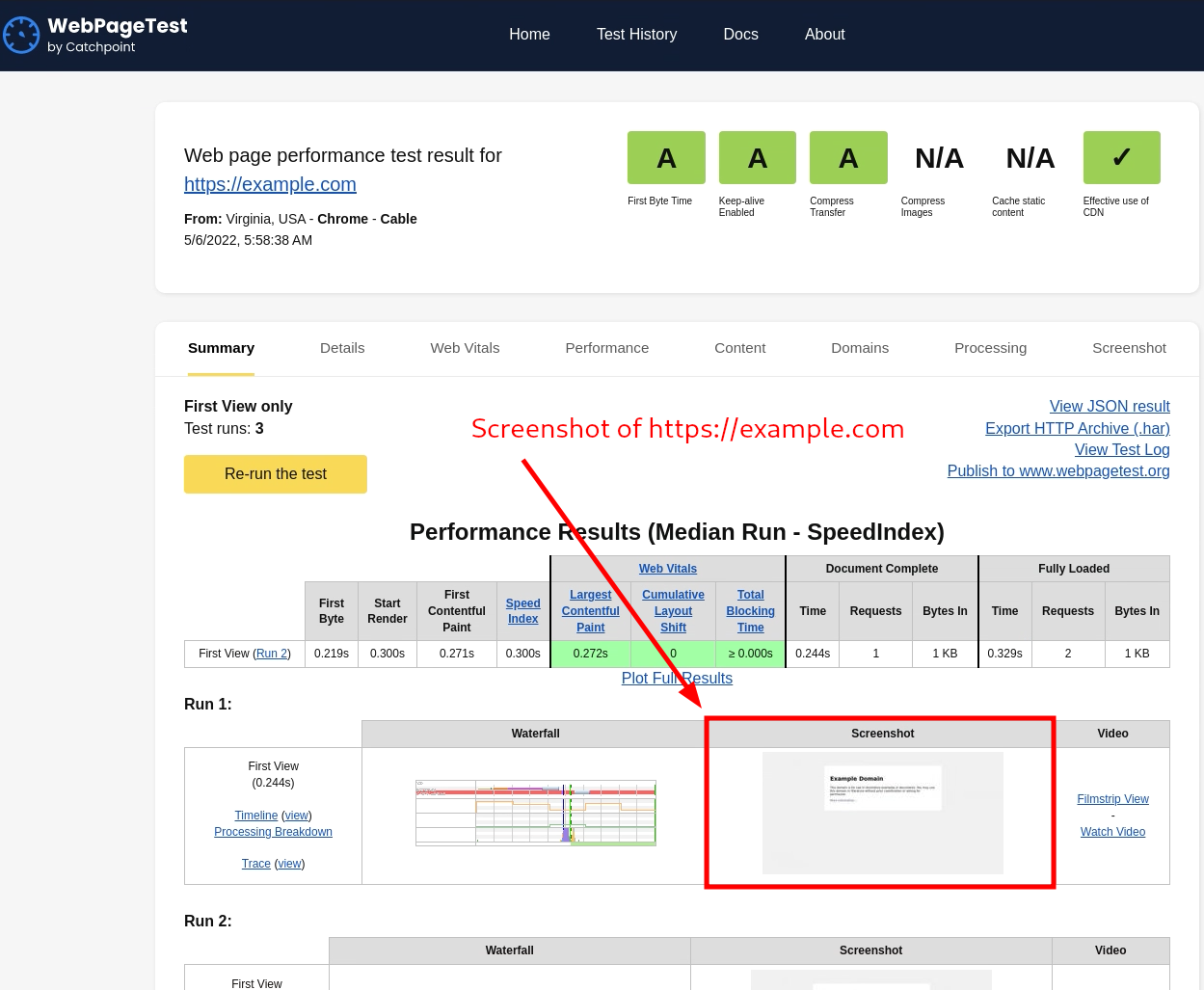Select the First Byte Time A grade badge
Viewport: 1204px width, 990px height.
666,157
